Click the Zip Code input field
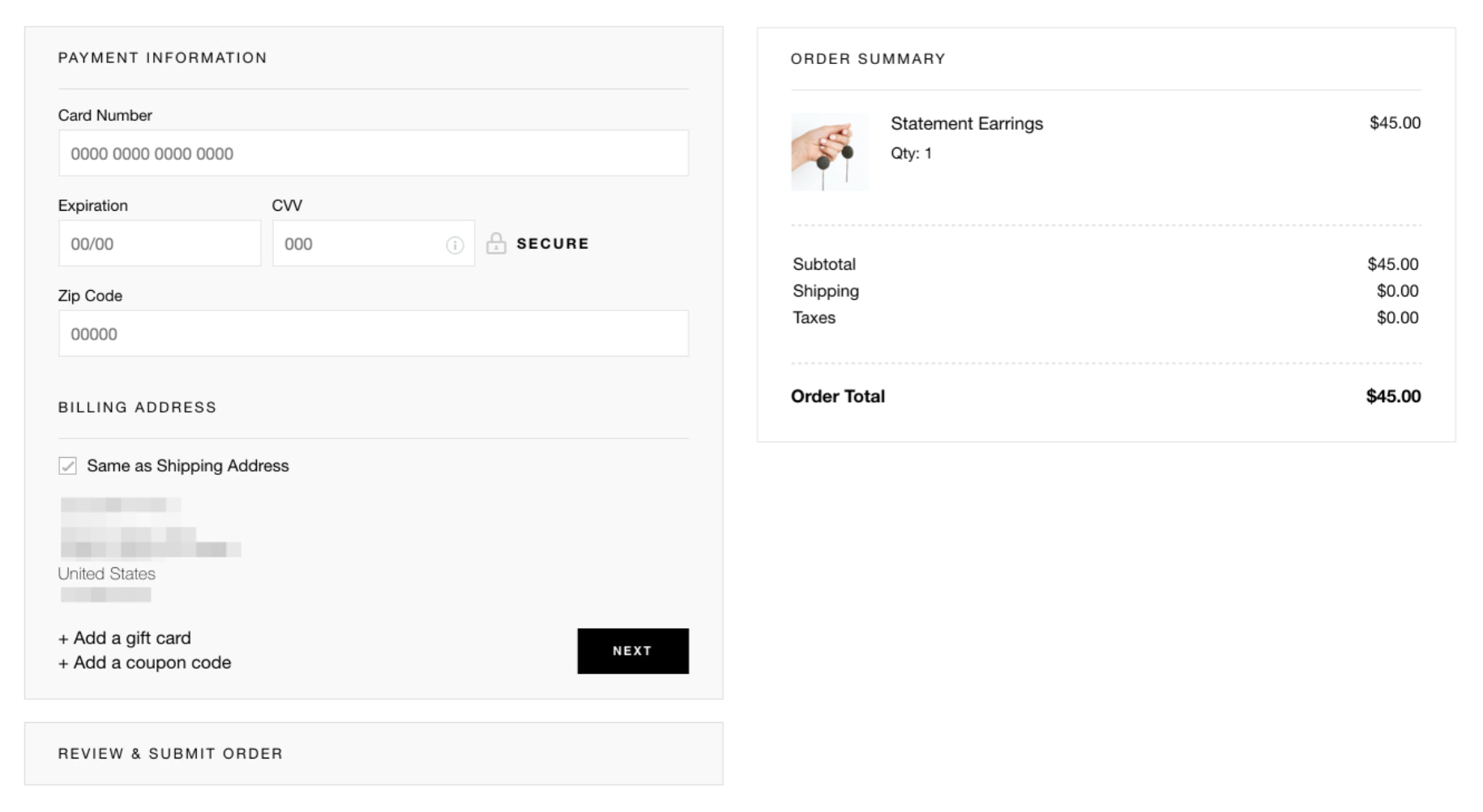 [x=372, y=332]
